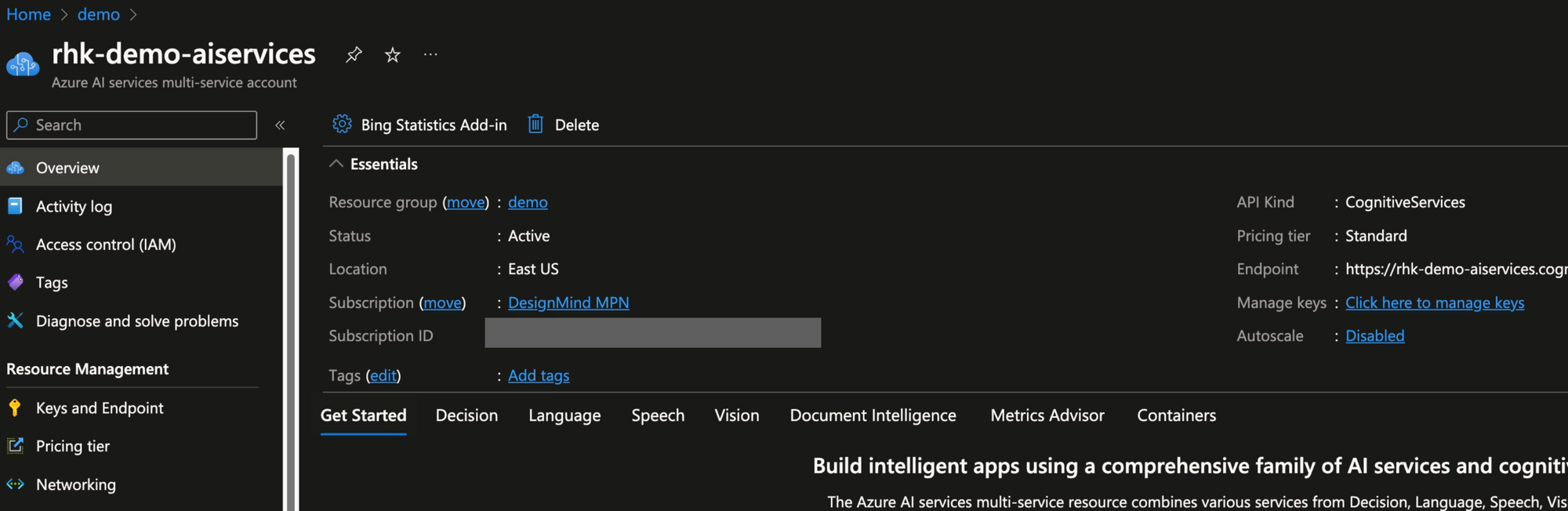Screen dimensions: 1568x511
Task: Open Keys and Endpoint page
Action: tap(100, 408)
